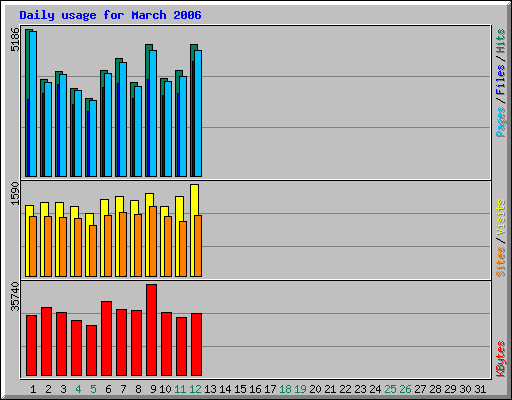Click the cyan hits bar for day 1
The height and width of the screenshot is (400, 512).
coord(33,104)
